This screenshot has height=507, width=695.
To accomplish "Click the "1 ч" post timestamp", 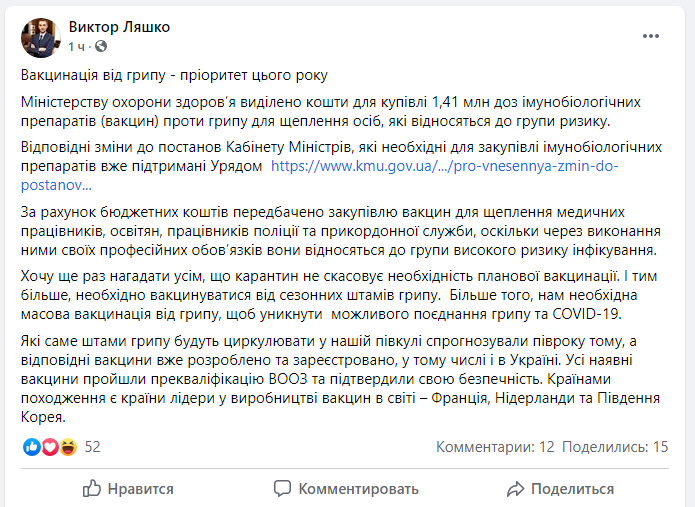I will pos(79,47).
